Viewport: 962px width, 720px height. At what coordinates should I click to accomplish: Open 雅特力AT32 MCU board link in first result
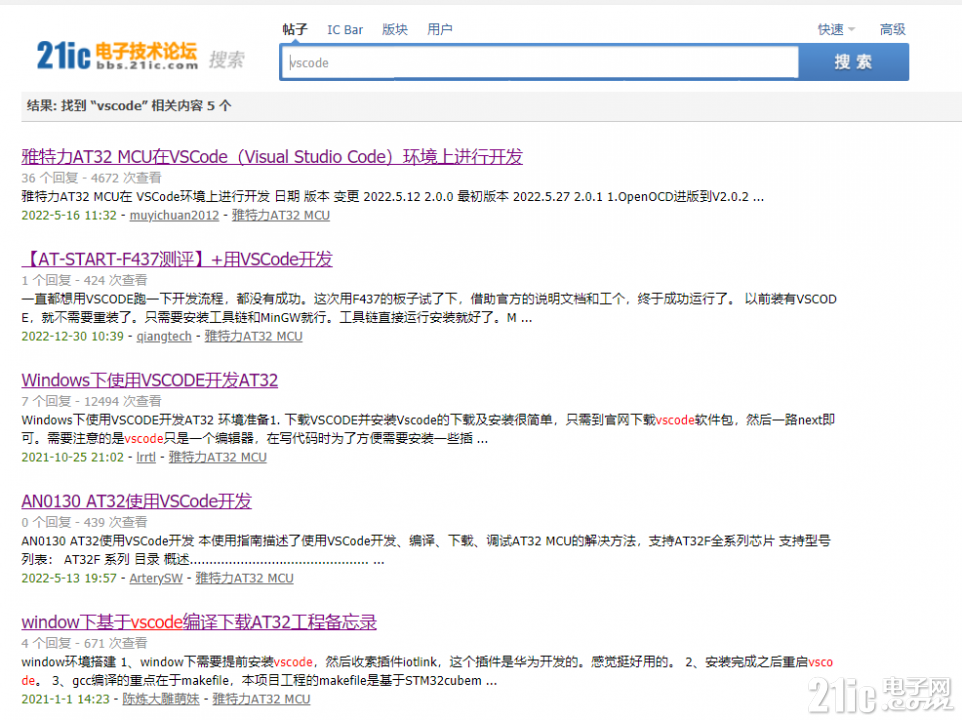[281, 215]
